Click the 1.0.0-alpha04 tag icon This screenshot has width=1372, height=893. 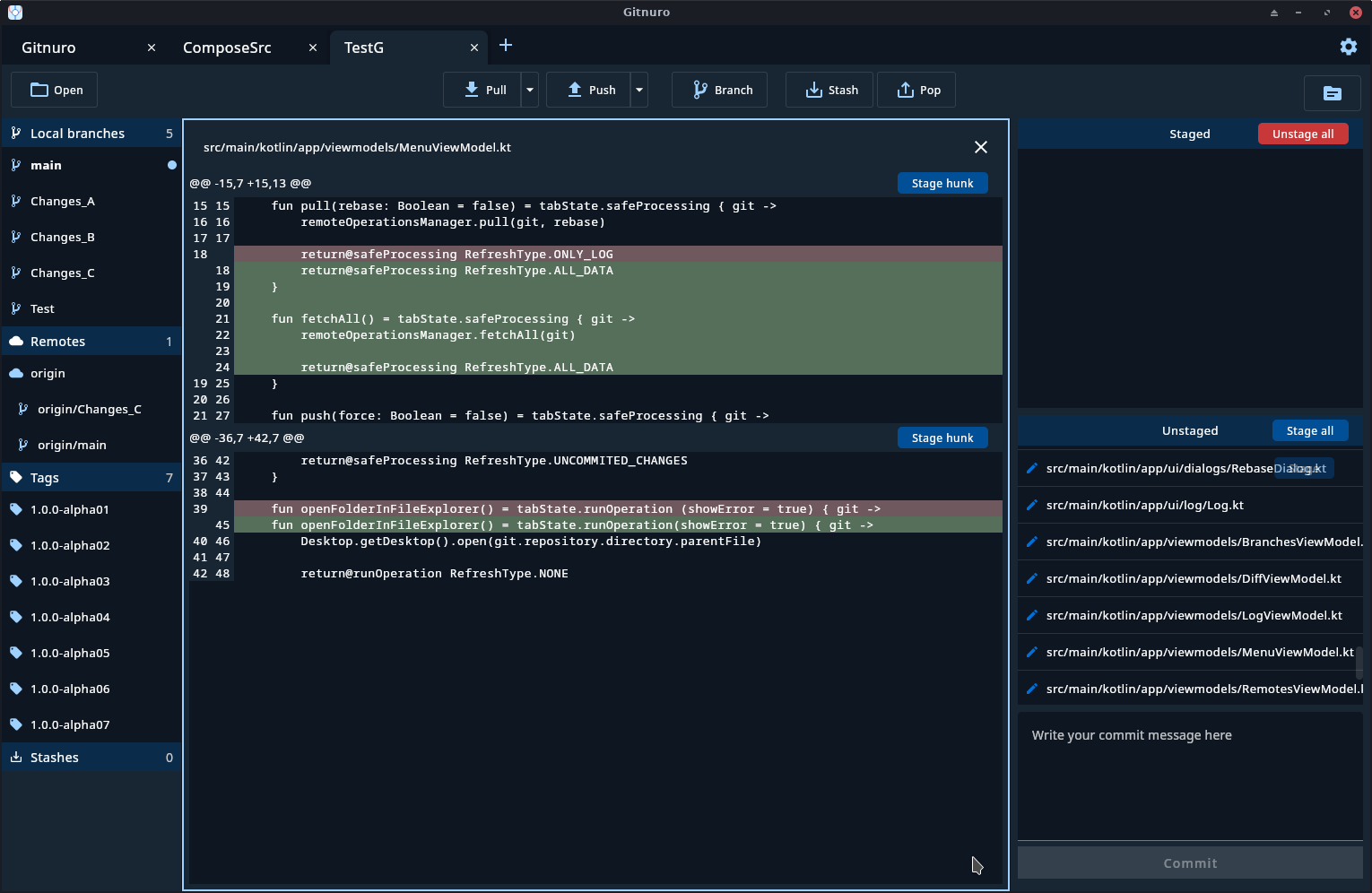coord(16,617)
